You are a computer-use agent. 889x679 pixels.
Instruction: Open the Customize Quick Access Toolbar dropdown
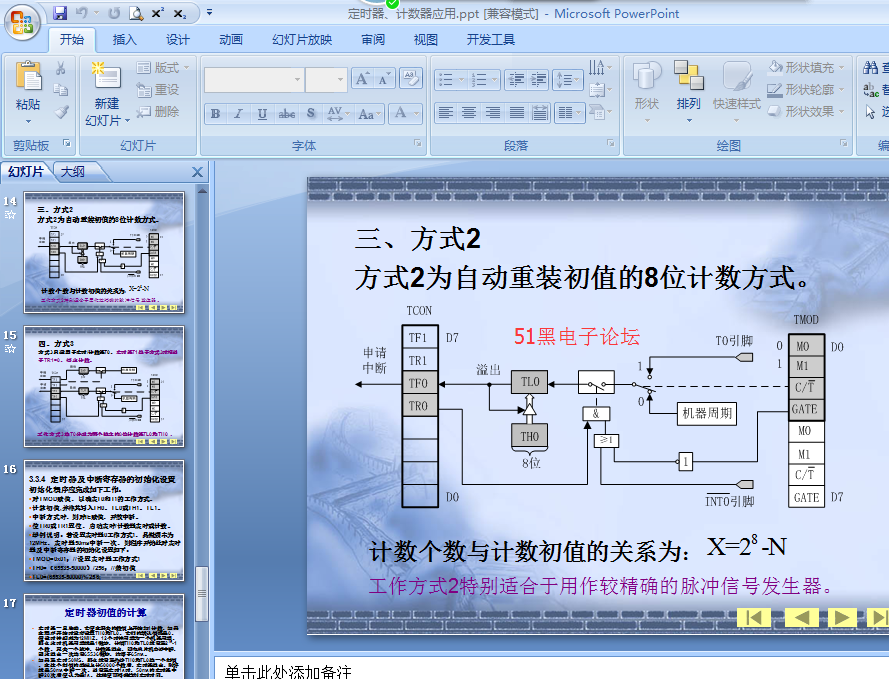point(209,12)
